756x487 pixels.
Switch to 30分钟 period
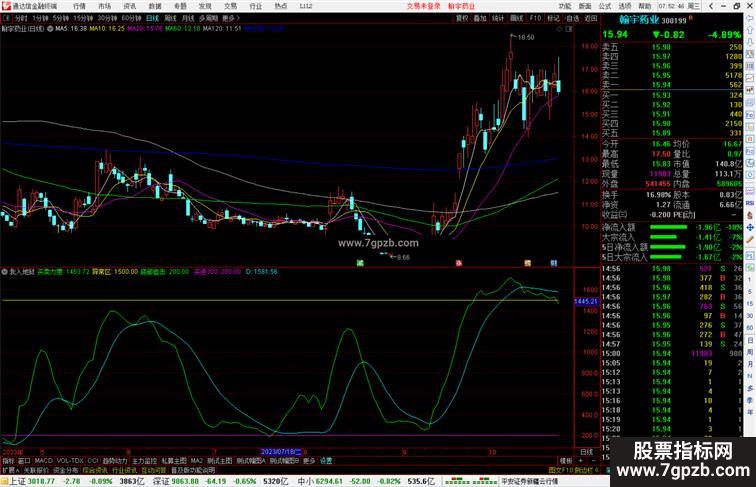[107, 18]
